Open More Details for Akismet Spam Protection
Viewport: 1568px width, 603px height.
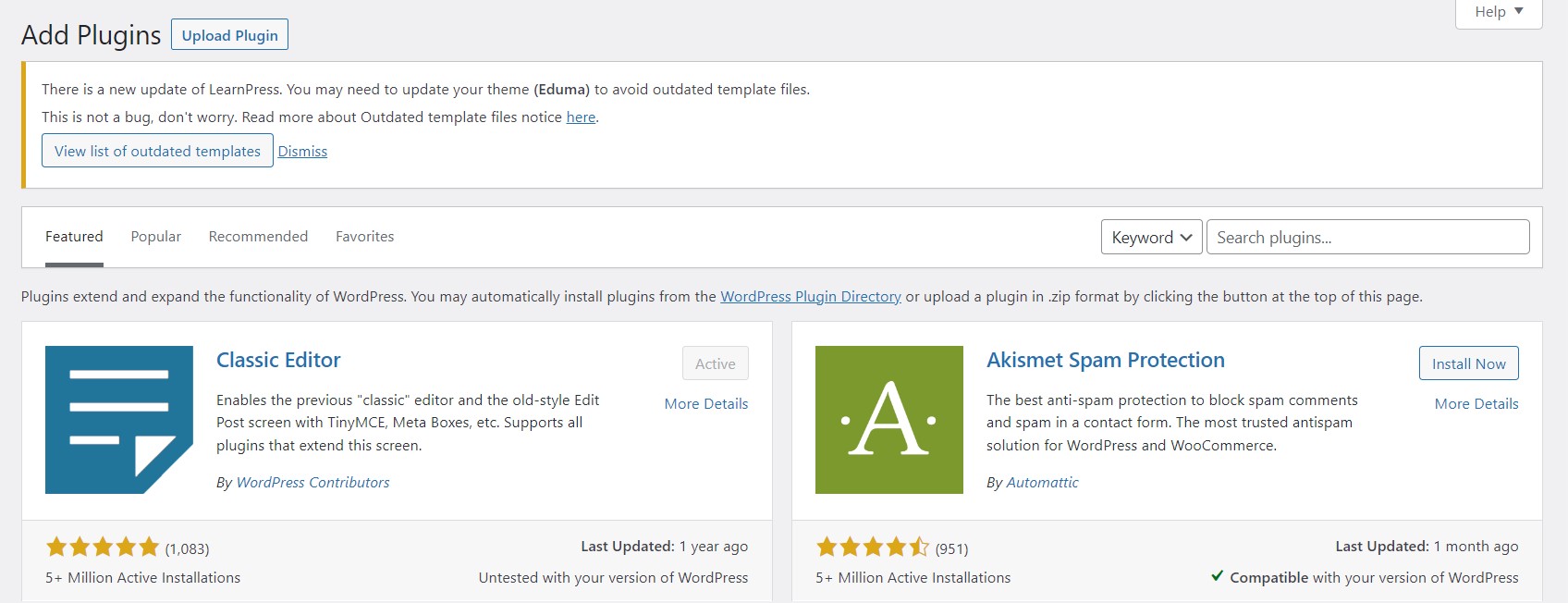coord(1476,404)
